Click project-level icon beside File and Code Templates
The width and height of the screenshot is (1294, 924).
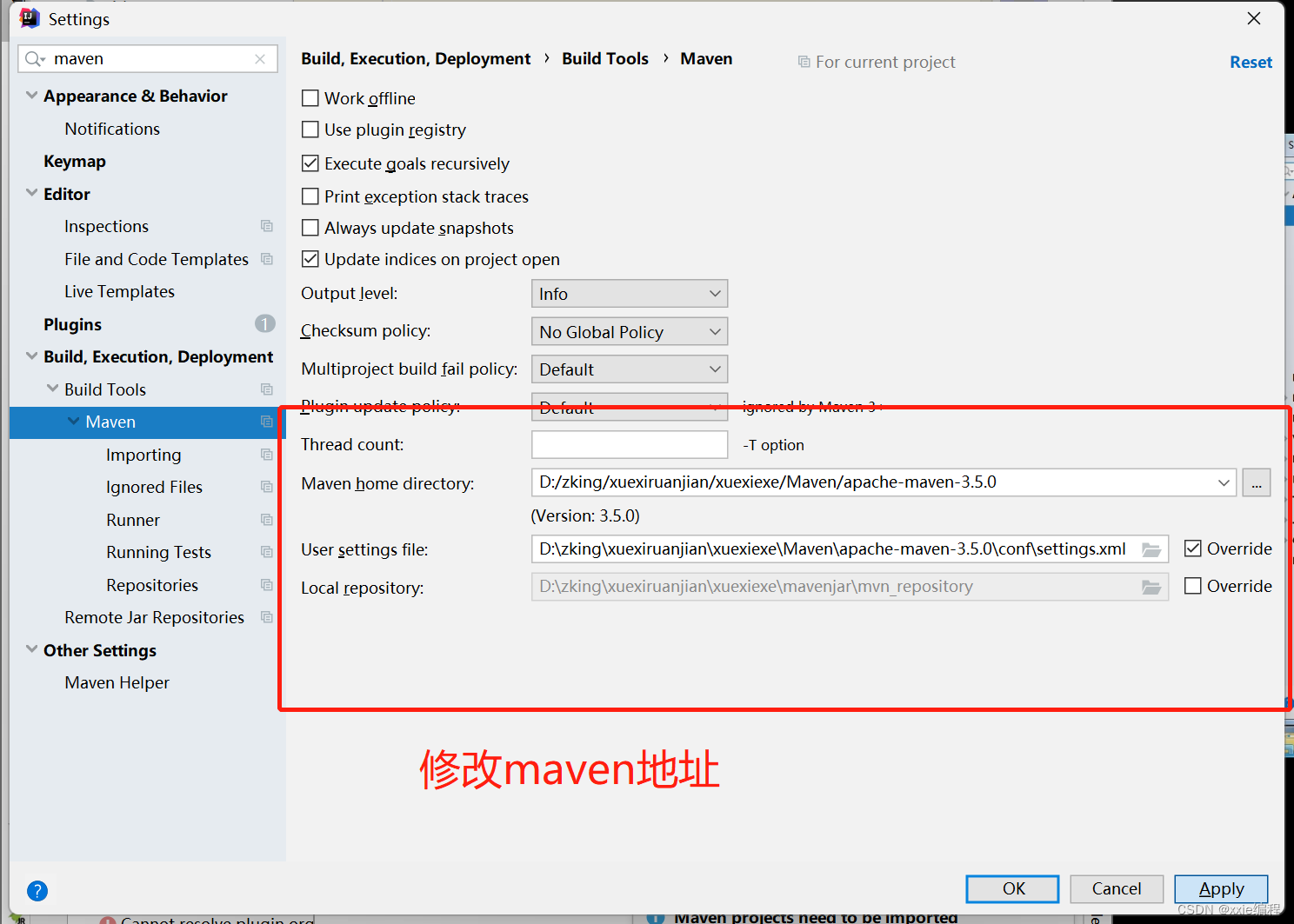pyautogui.click(x=267, y=259)
